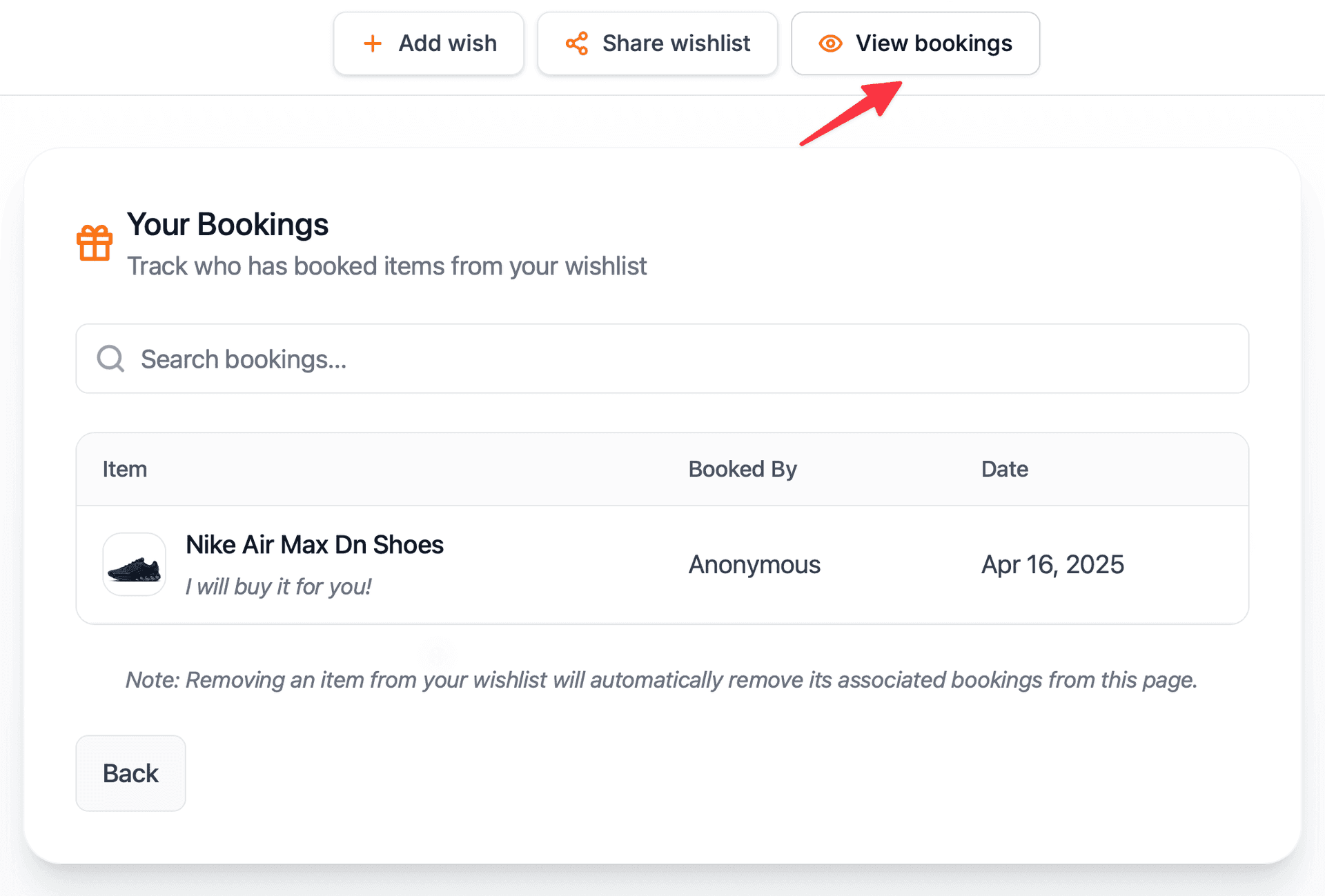Click the plus icon on Add wish
This screenshot has width=1325, height=896.
pyautogui.click(x=373, y=43)
